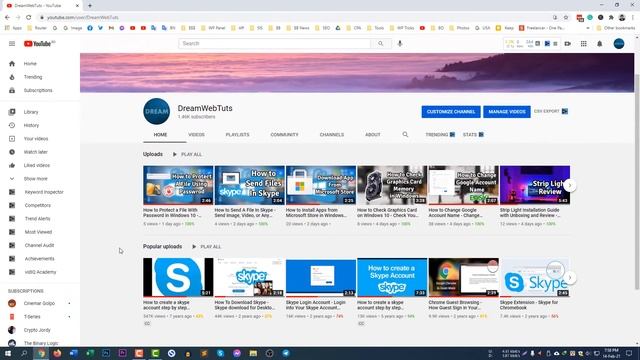This screenshot has width=640, height=360.
Task: Click the search magnifier button
Action: (380, 43)
